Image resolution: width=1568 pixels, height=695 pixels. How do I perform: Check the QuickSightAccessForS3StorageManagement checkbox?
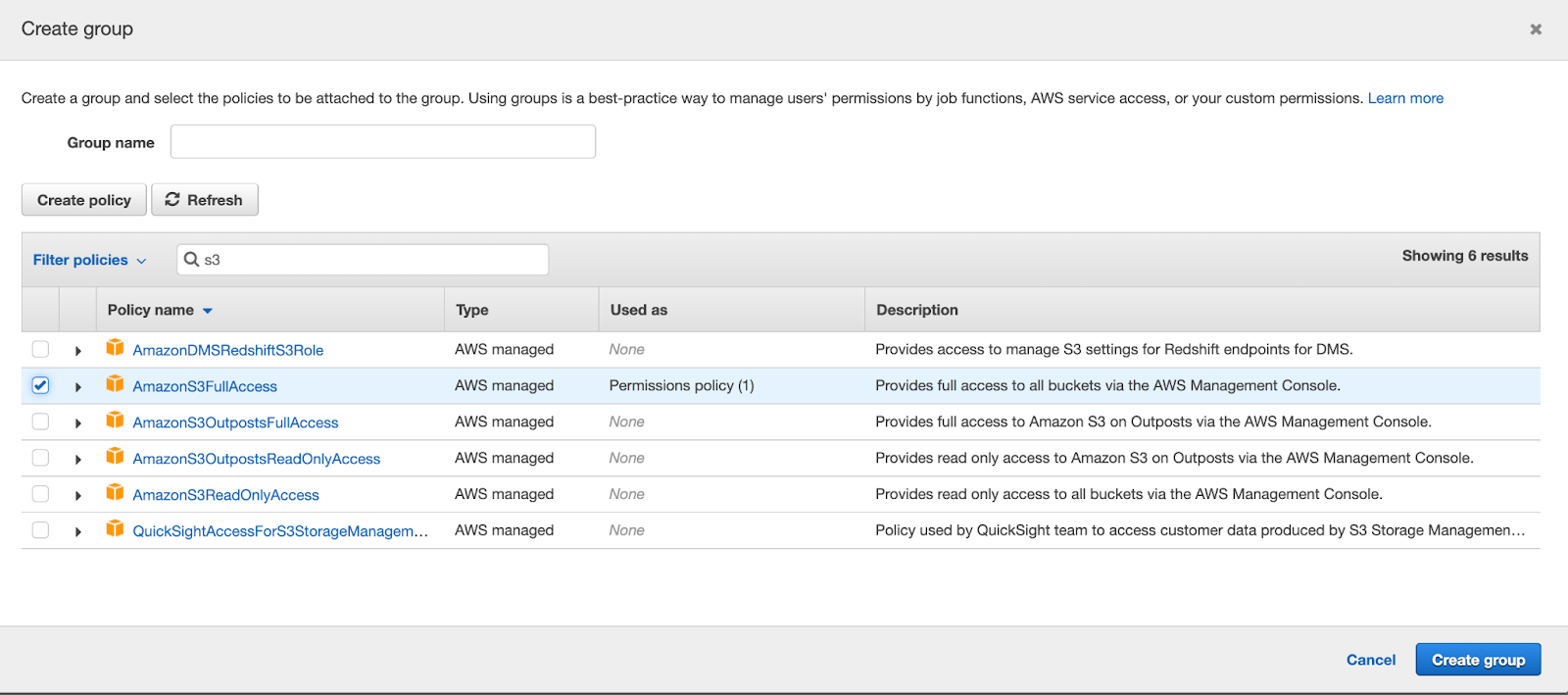[x=40, y=530]
